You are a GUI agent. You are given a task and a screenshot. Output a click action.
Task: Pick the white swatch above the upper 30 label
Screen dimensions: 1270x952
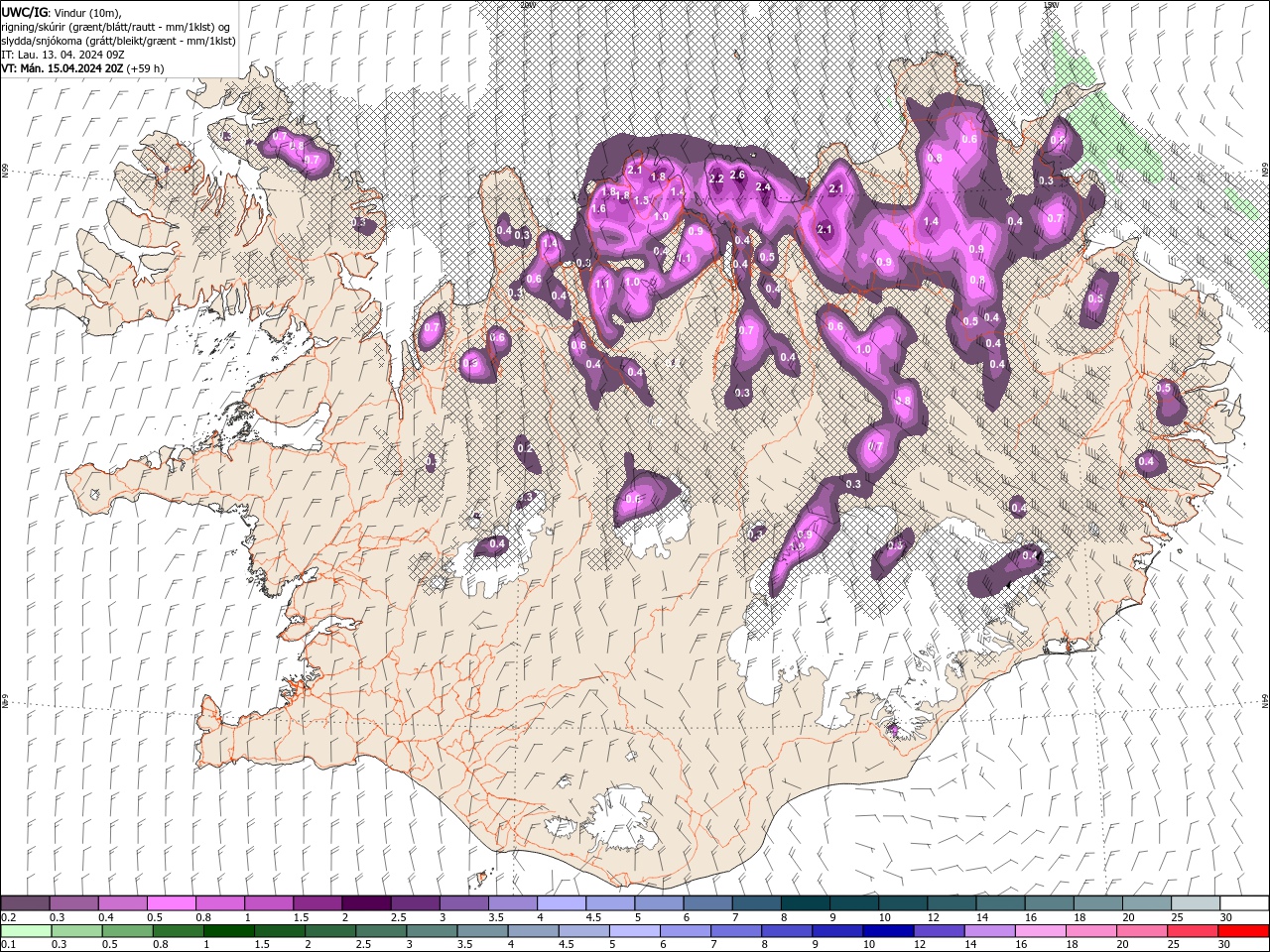pos(1244,903)
